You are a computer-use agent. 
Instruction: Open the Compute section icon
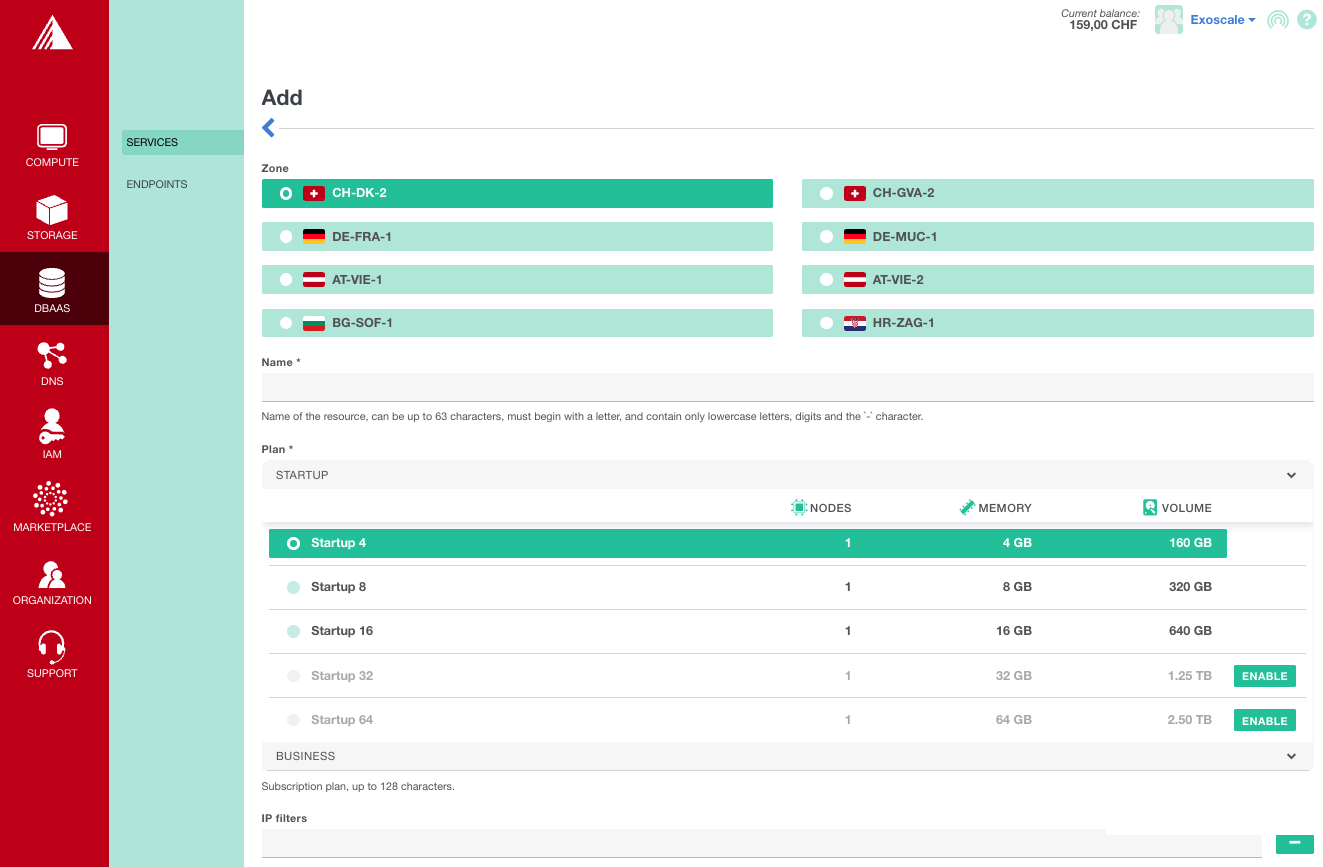tap(52, 137)
